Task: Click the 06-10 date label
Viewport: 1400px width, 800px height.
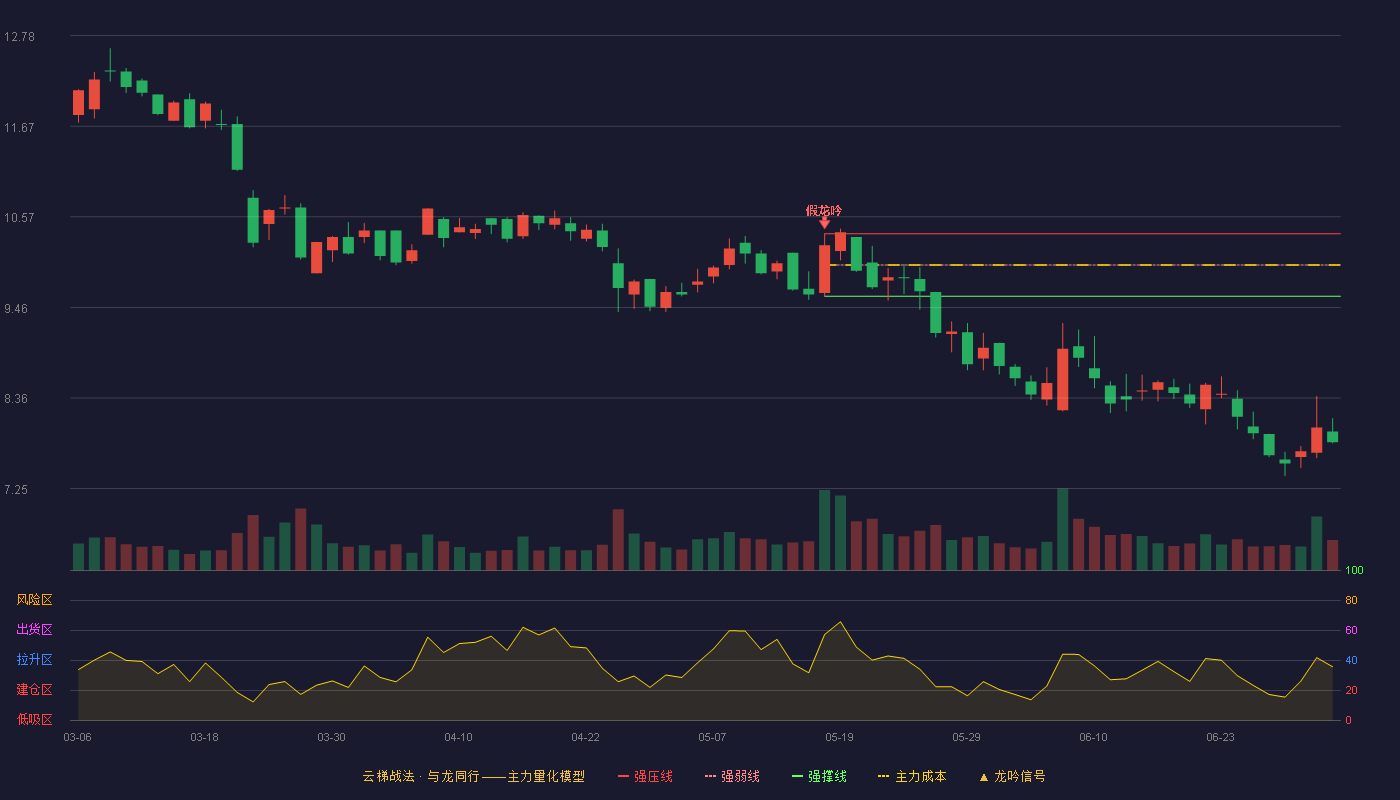Action: tap(1093, 737)
